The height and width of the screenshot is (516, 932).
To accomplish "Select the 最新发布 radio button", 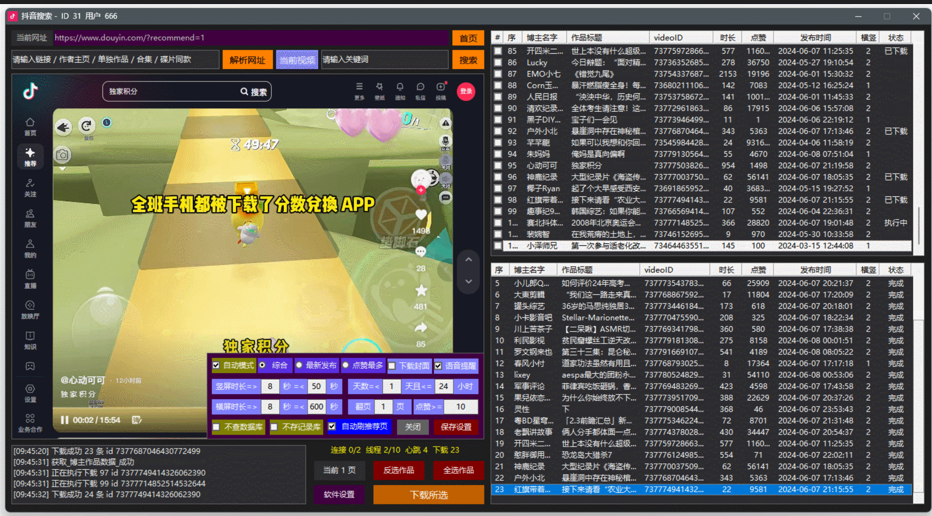I will (x=299, y=366).
